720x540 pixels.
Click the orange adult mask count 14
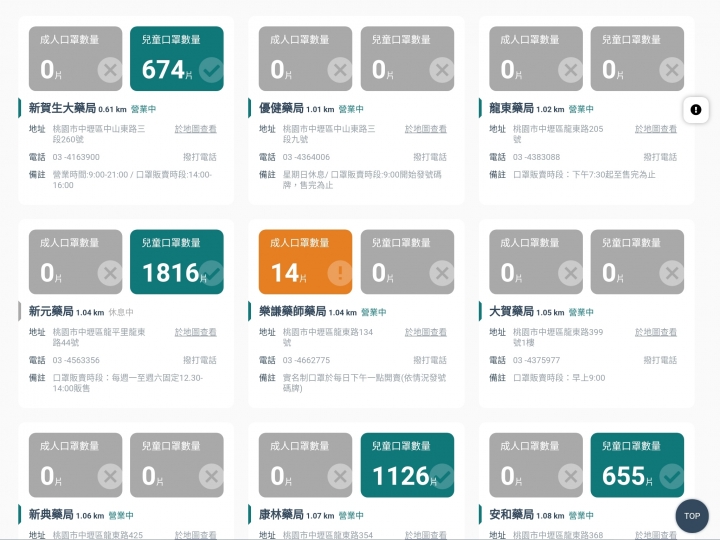[285, 273]
